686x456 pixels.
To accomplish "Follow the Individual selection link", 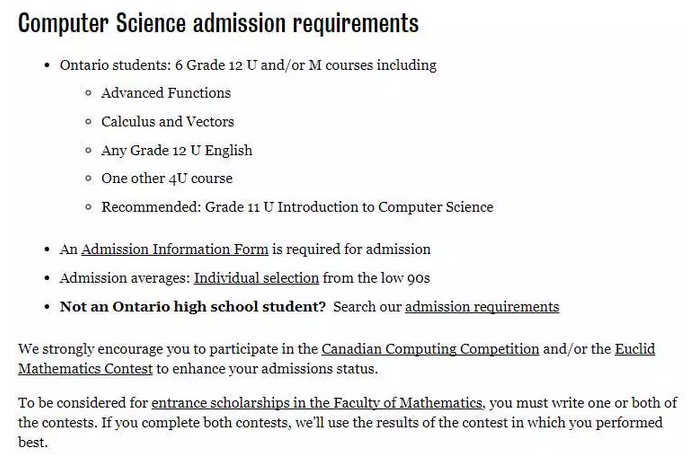I will coord(256,278).
